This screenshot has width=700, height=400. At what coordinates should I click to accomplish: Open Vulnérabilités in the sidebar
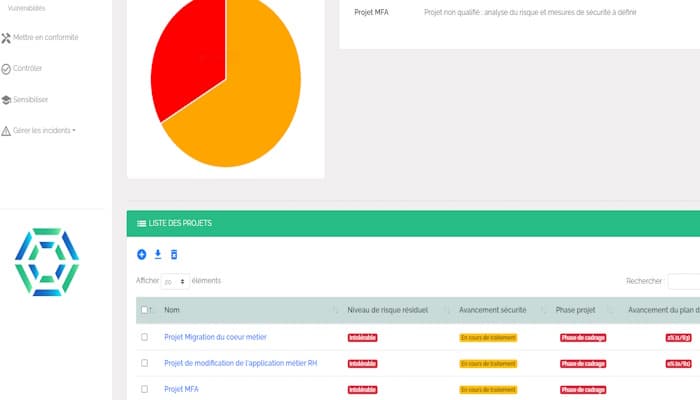pos(26,8)
